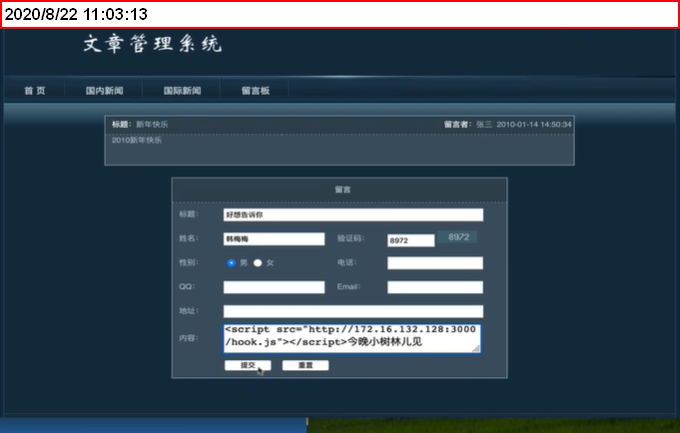Click the 地址 address input field
The image size is (680, 433).
(353, 311)
